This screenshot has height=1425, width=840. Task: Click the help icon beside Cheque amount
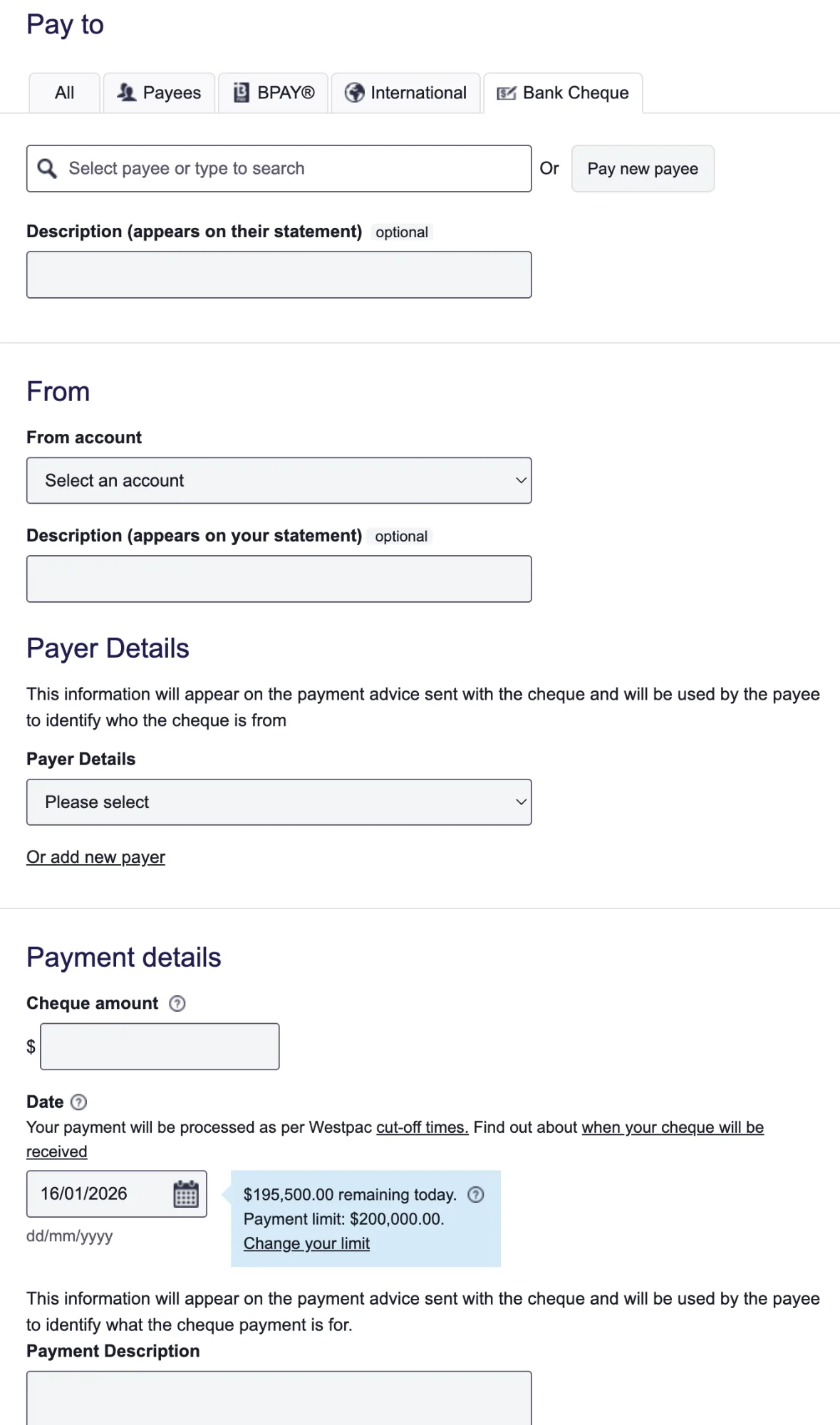tap(176, 1003)
